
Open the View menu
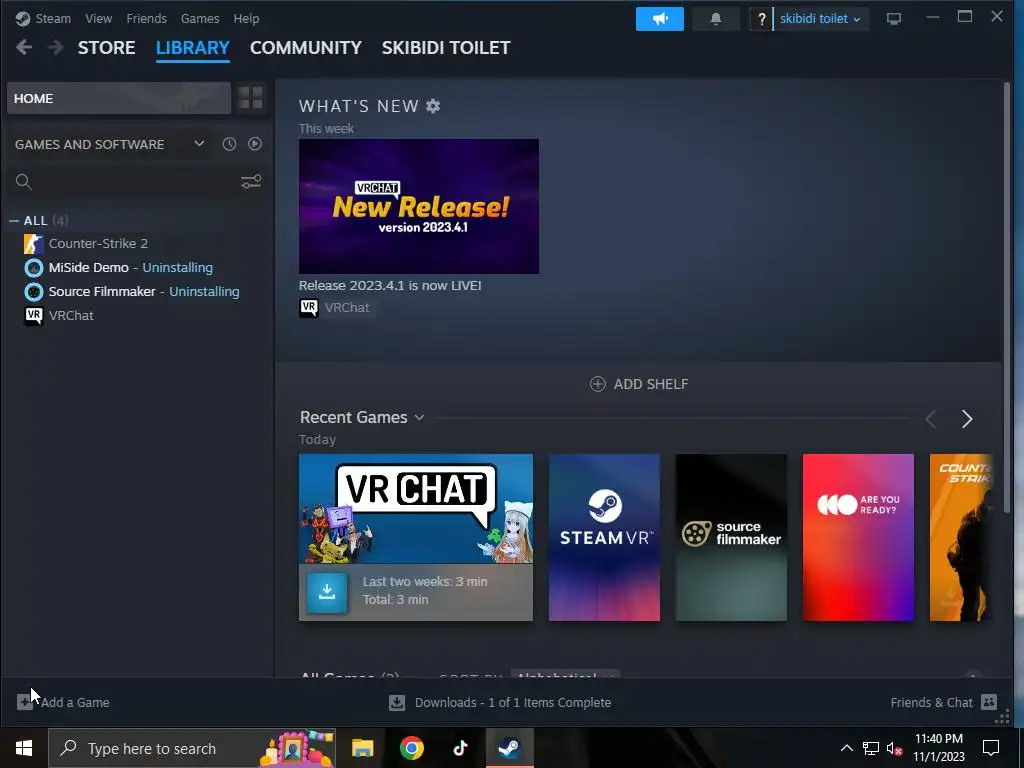click(99, 18)
